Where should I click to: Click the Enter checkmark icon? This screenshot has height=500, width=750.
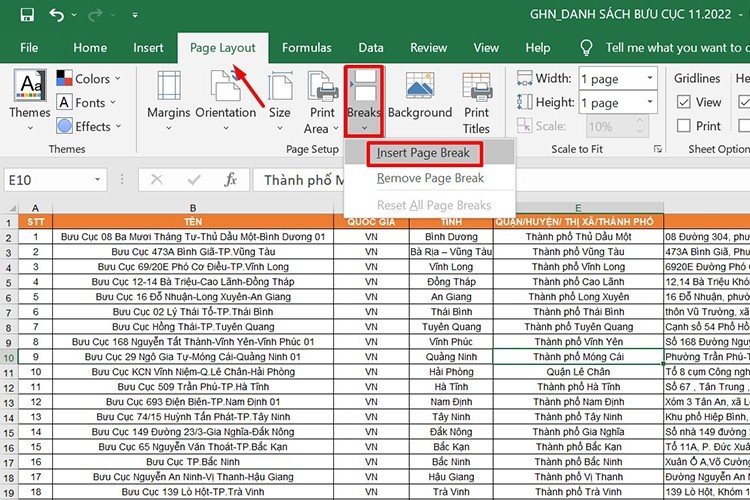pyautogui.click(x=194, y=180)
